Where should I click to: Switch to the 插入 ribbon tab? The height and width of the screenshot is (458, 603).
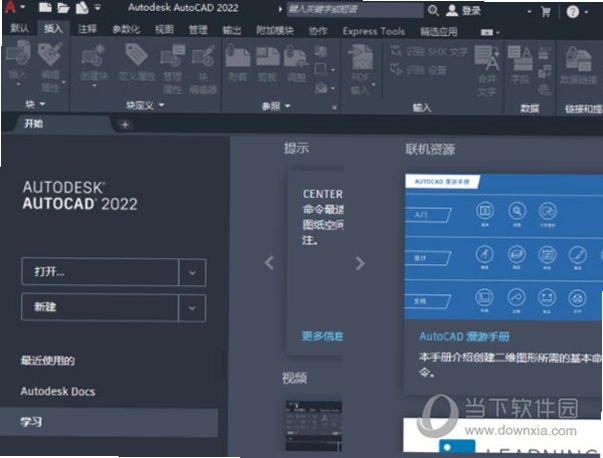(53, 28)
